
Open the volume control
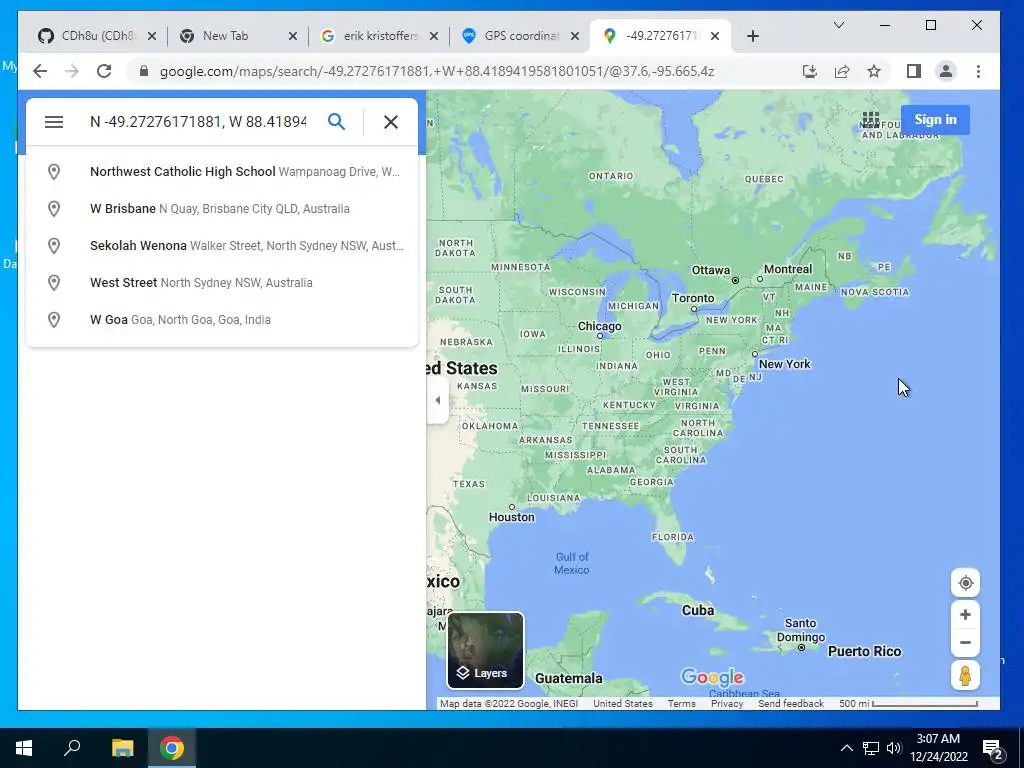click(x=894, y=748)
